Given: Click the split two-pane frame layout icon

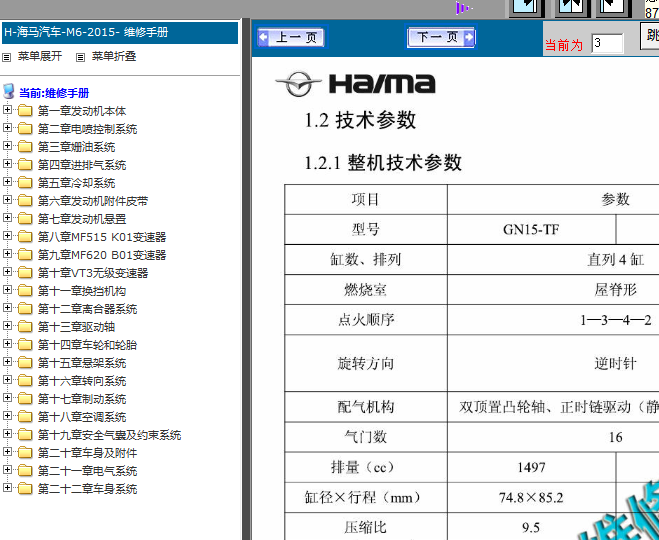Looking at the screenshot, I should [x=572, y=8].
